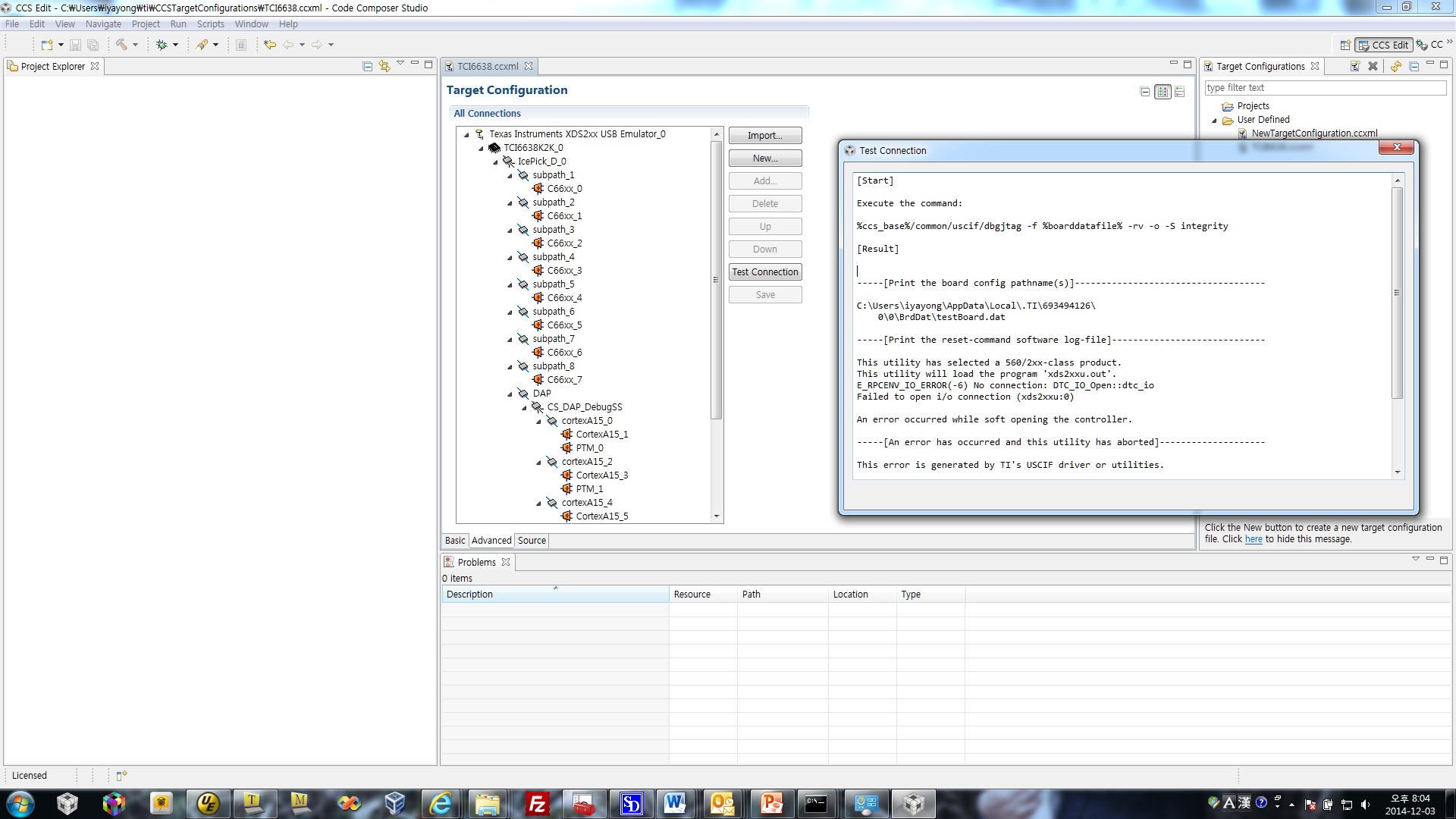The image size is (1456, 819).
Task: Click the Debug bug icon in toolbar
Action: point(162,45)
